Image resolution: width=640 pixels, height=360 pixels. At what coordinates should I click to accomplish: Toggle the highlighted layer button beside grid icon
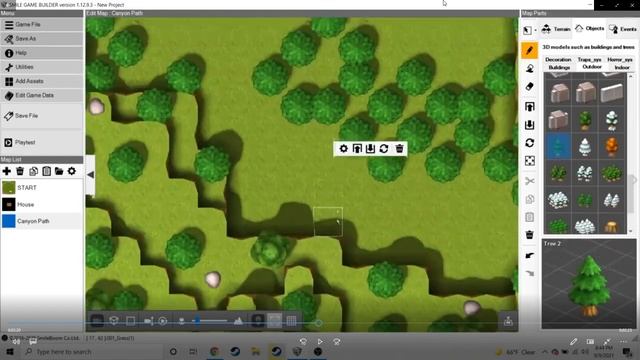tap(274, 320)
